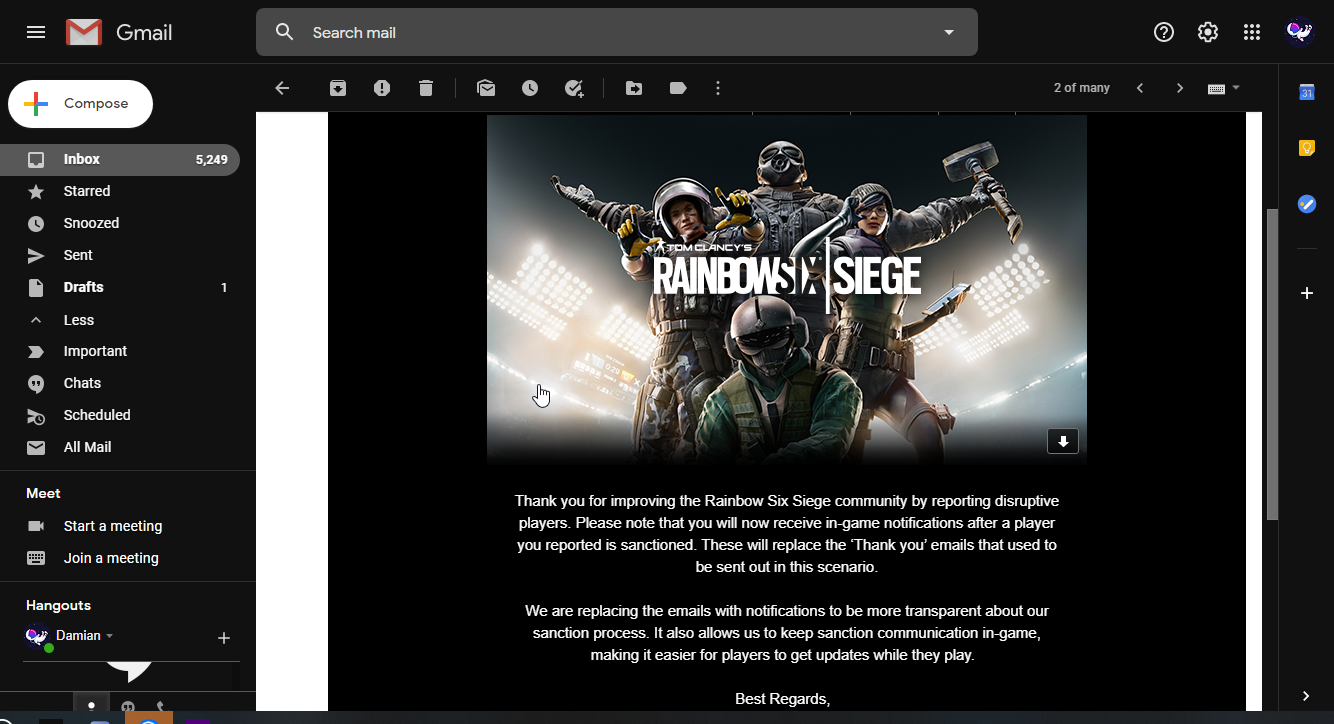Start a meeting in Meet

[113, 526]
